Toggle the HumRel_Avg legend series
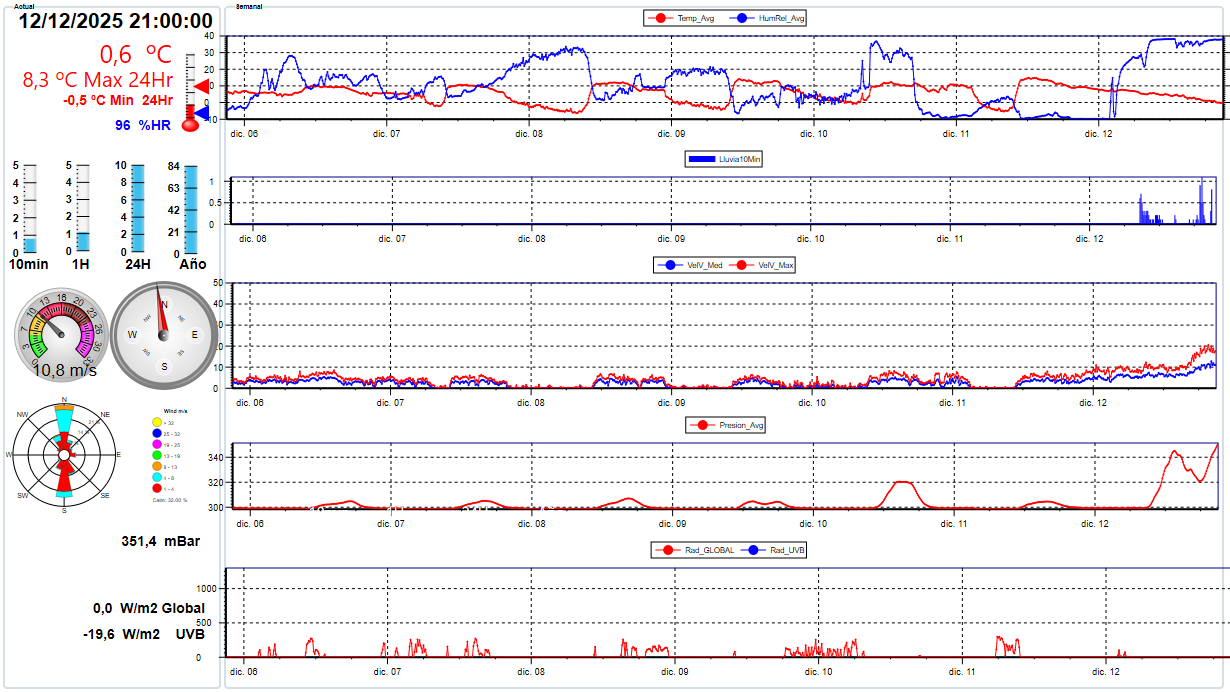This screenshot has width=1230, height=692. pos(772,18)
